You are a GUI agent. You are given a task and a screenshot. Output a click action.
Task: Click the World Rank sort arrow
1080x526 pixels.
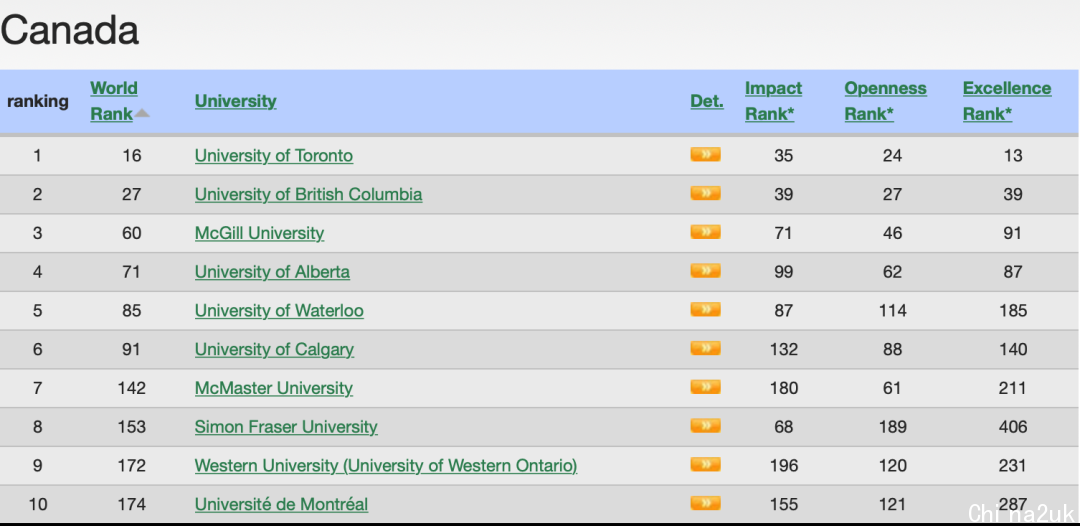(142, 114)
